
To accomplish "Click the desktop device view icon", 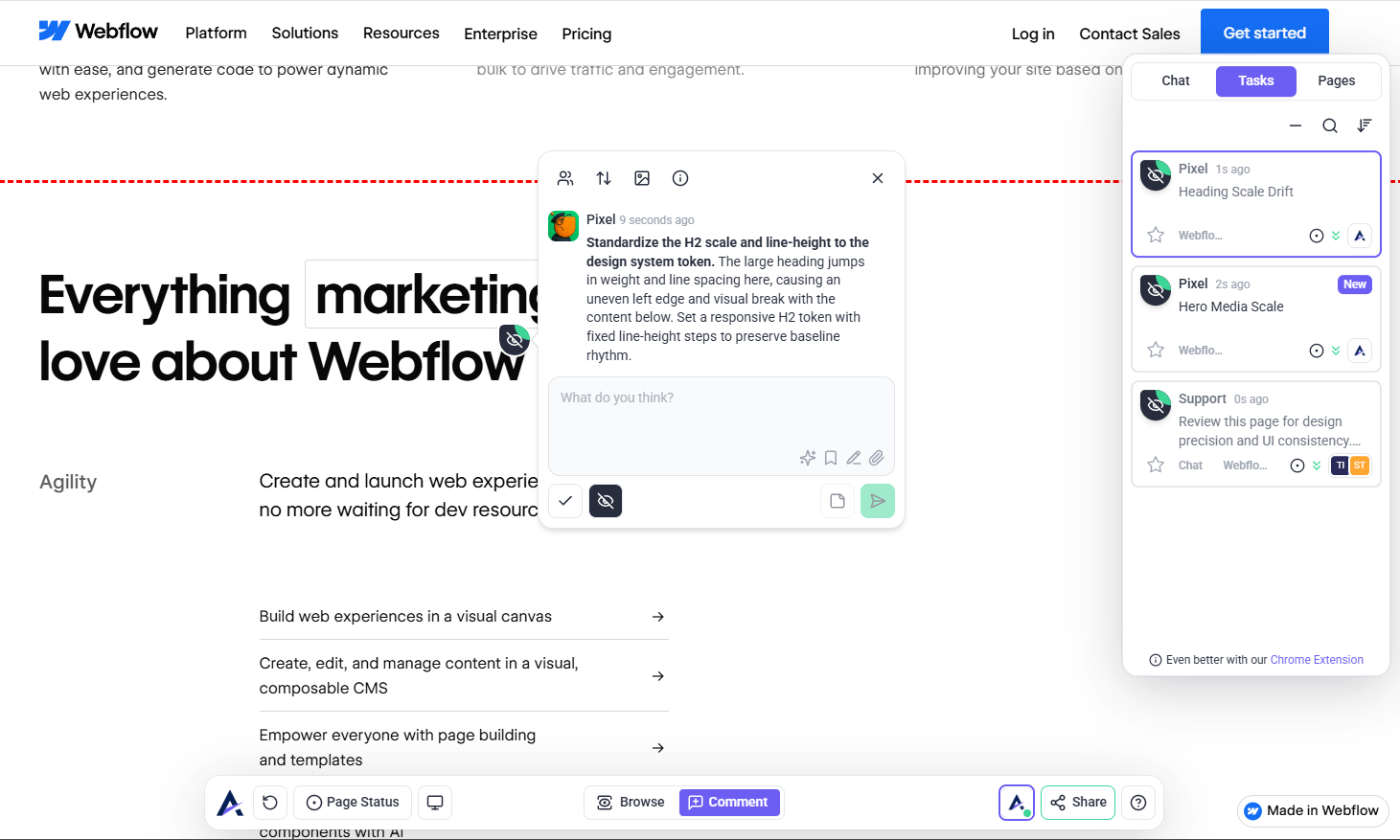I will click(x=435, y=803).
